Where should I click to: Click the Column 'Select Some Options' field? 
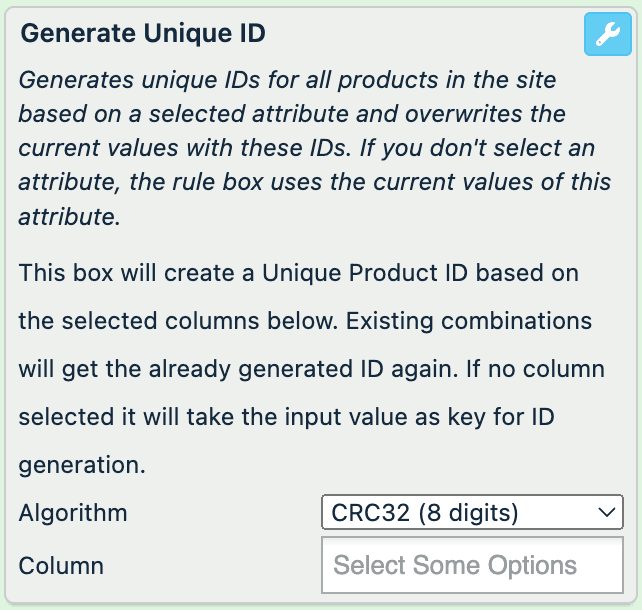(471, 565)
